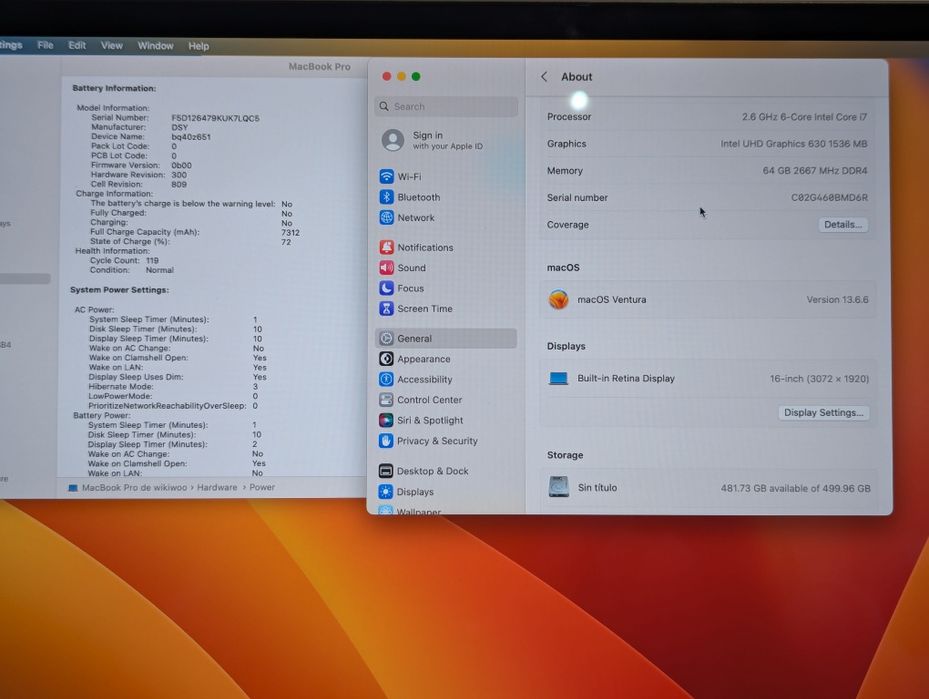The height and width of the screenshot is (699, 929).
Task: Select the Notifications label in sidebar
Action: [425, 248]
